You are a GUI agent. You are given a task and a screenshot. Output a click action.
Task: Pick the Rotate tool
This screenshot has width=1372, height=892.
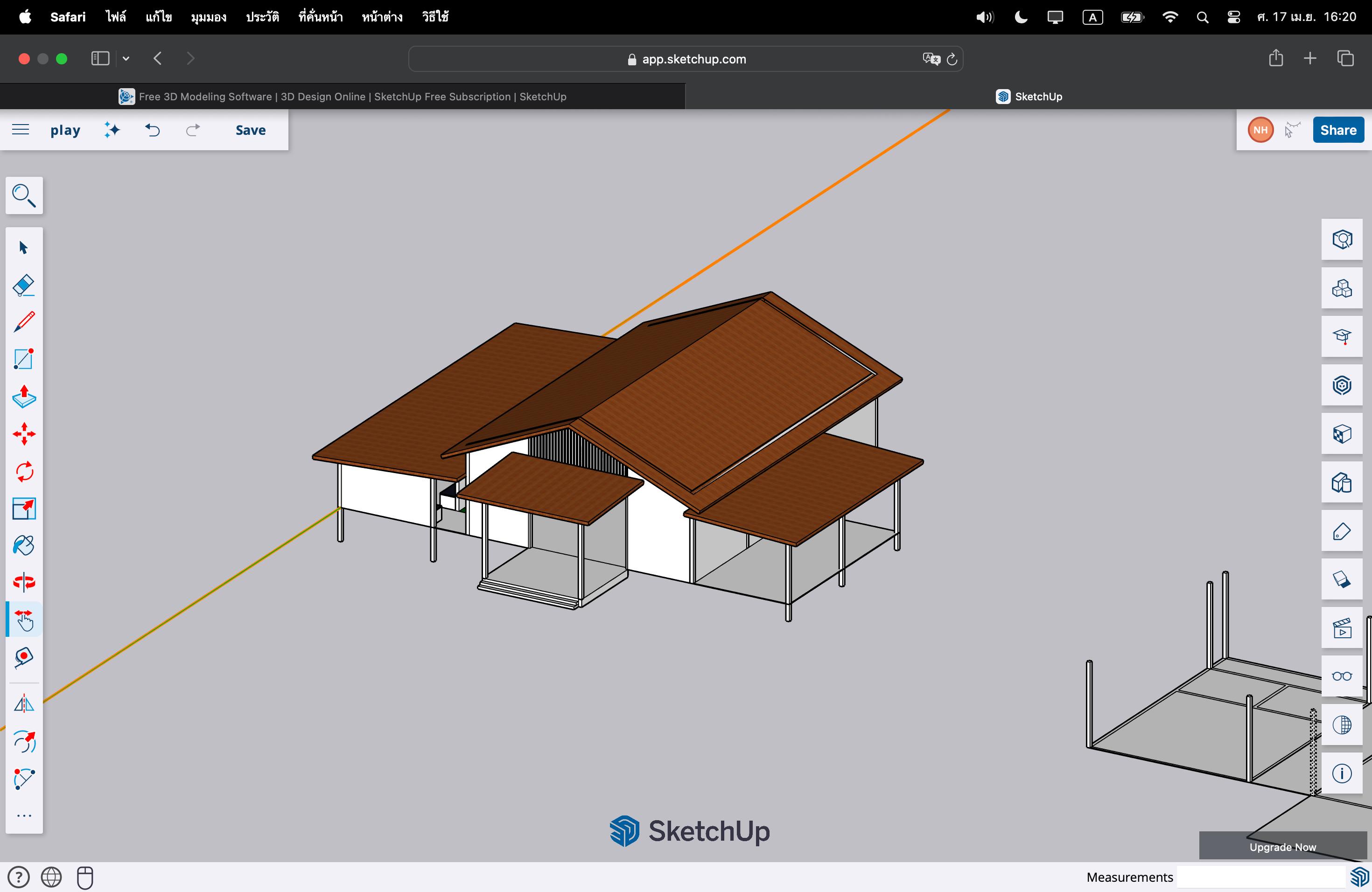coord(24,471)
